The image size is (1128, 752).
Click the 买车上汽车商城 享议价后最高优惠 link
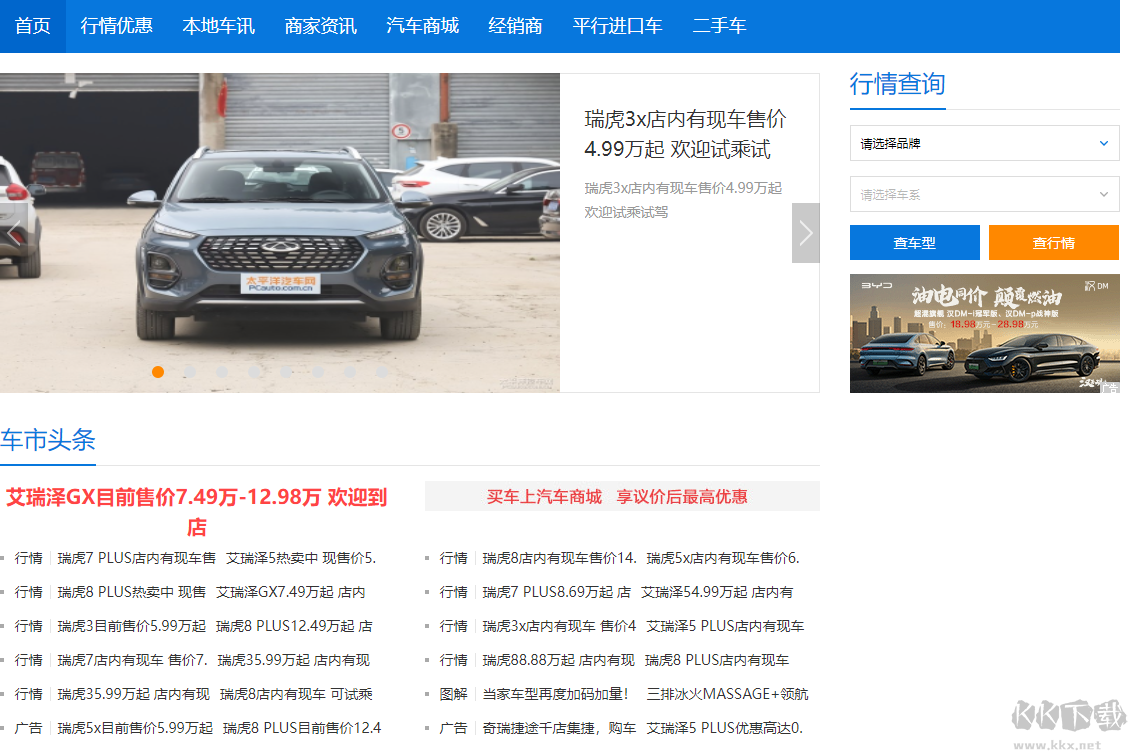[x=617, y=496]
